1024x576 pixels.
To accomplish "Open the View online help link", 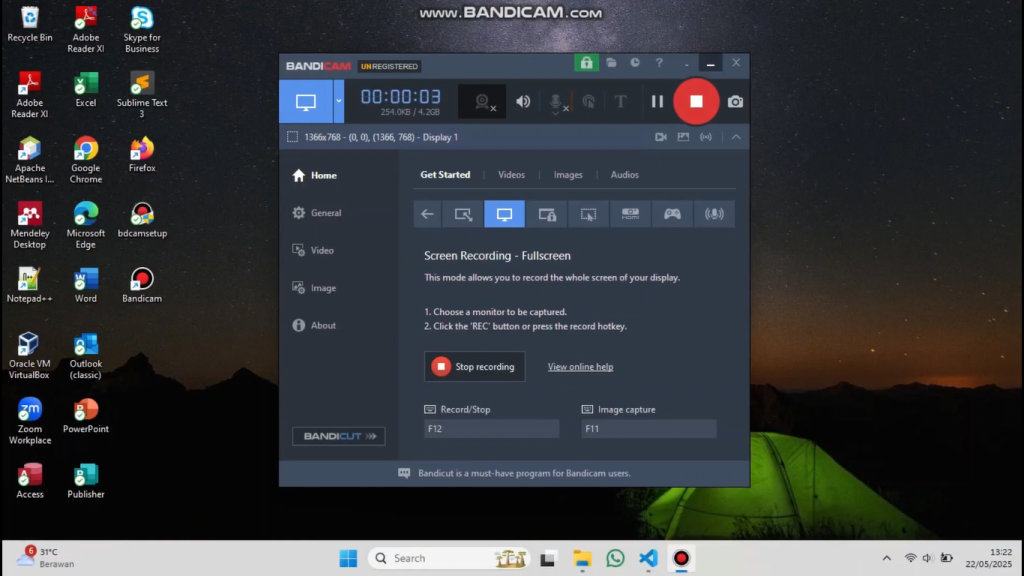I will click(580, 367).
